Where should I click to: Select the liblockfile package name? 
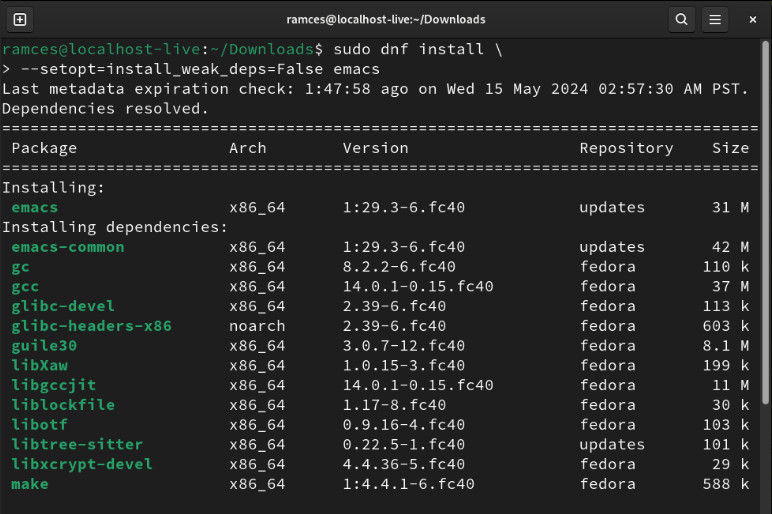(63, 405)
